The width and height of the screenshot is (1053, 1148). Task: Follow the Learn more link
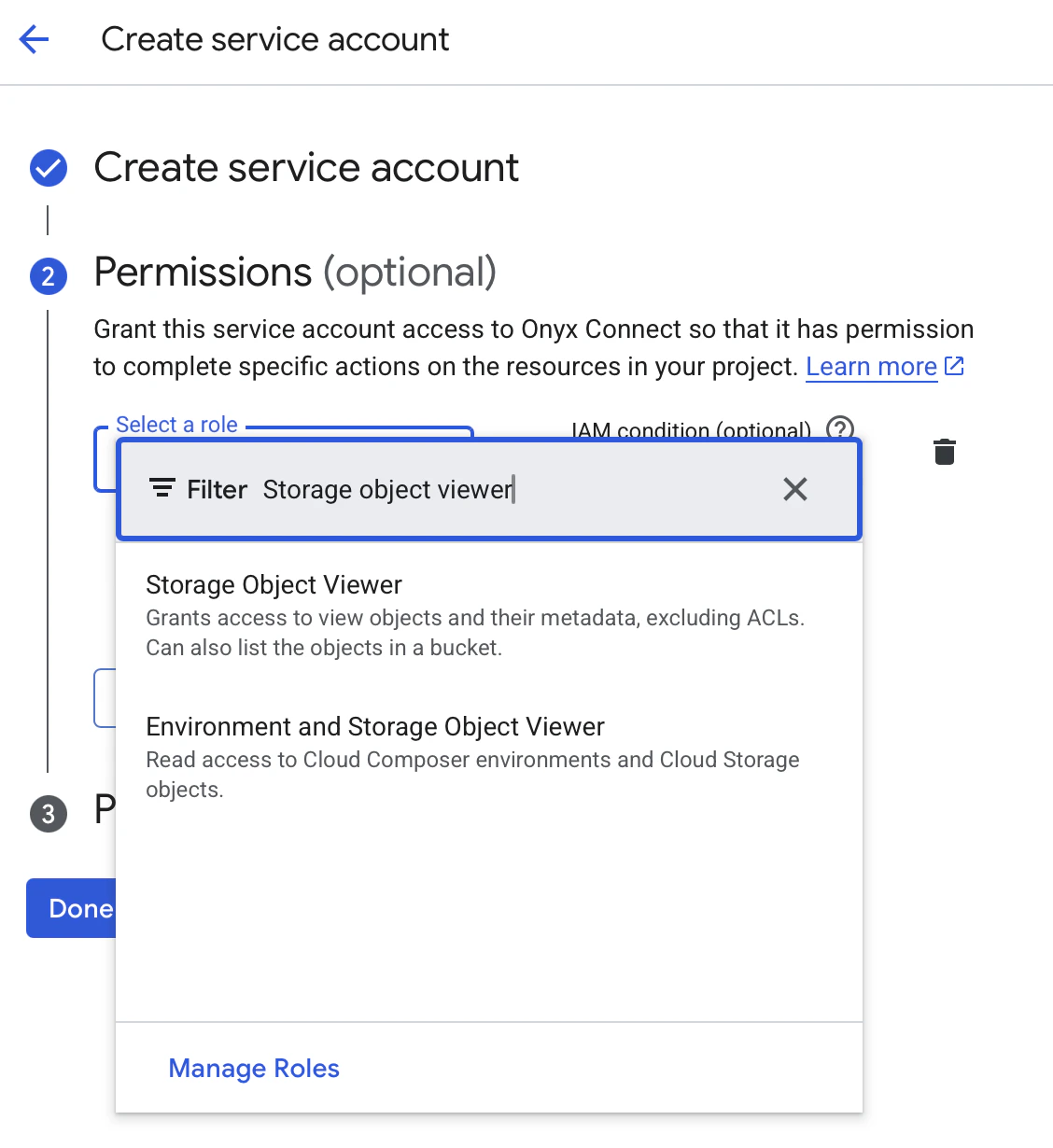click(x=870, y=366)
